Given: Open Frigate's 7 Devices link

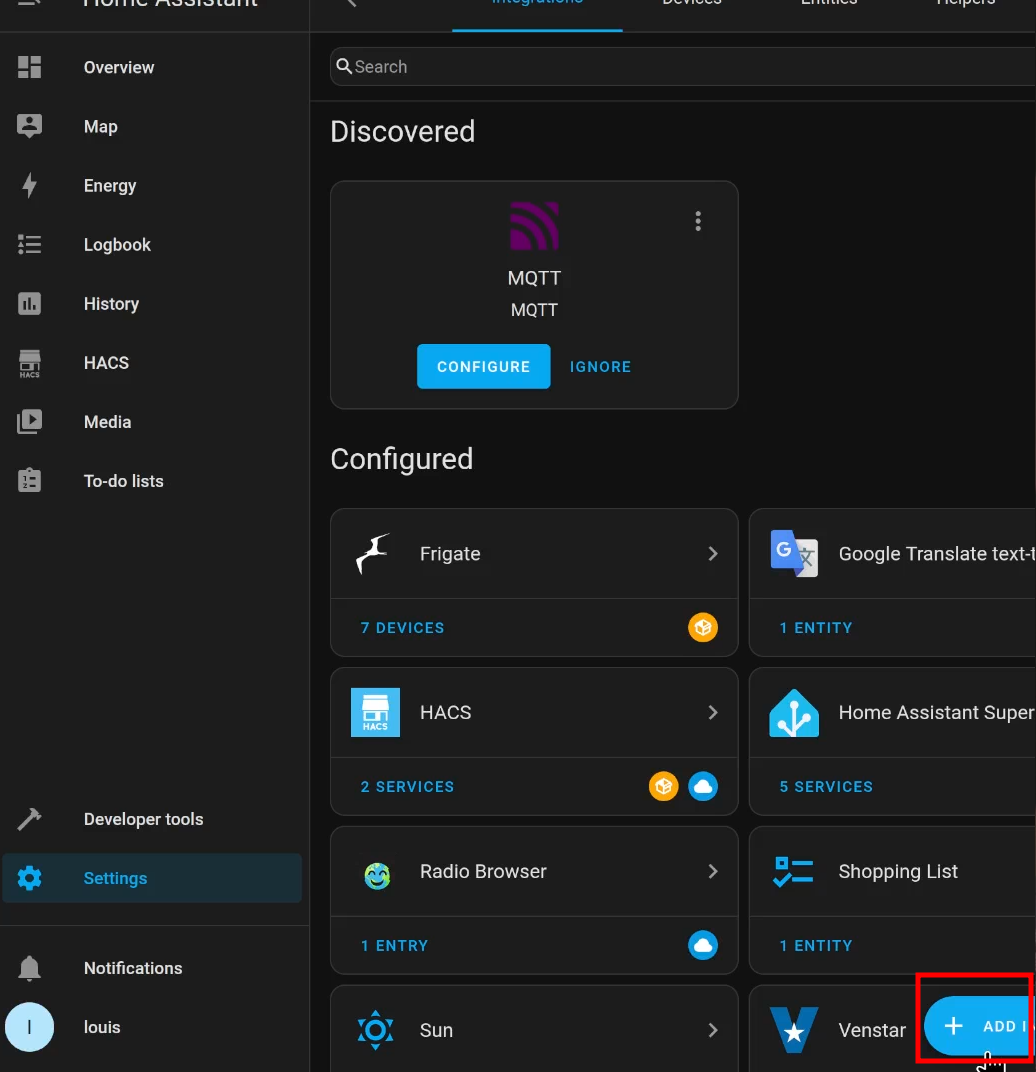Looking at the screenshot, I should (x=402, y=628).
